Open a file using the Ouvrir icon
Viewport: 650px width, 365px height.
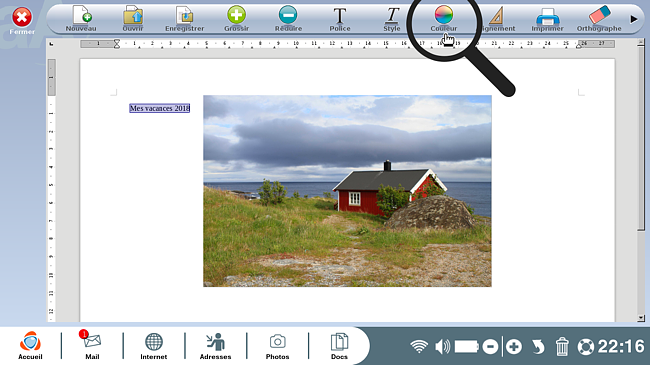(133, 19)
